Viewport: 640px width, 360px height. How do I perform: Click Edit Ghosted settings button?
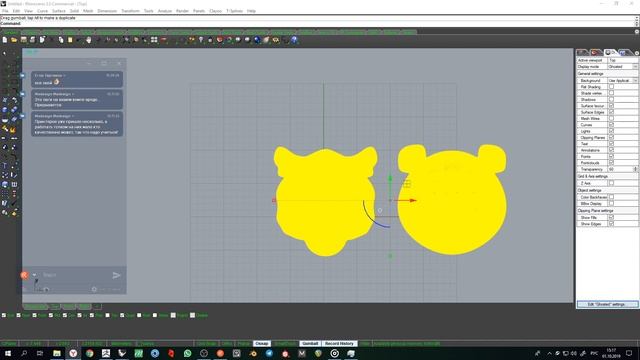(607, 304)
